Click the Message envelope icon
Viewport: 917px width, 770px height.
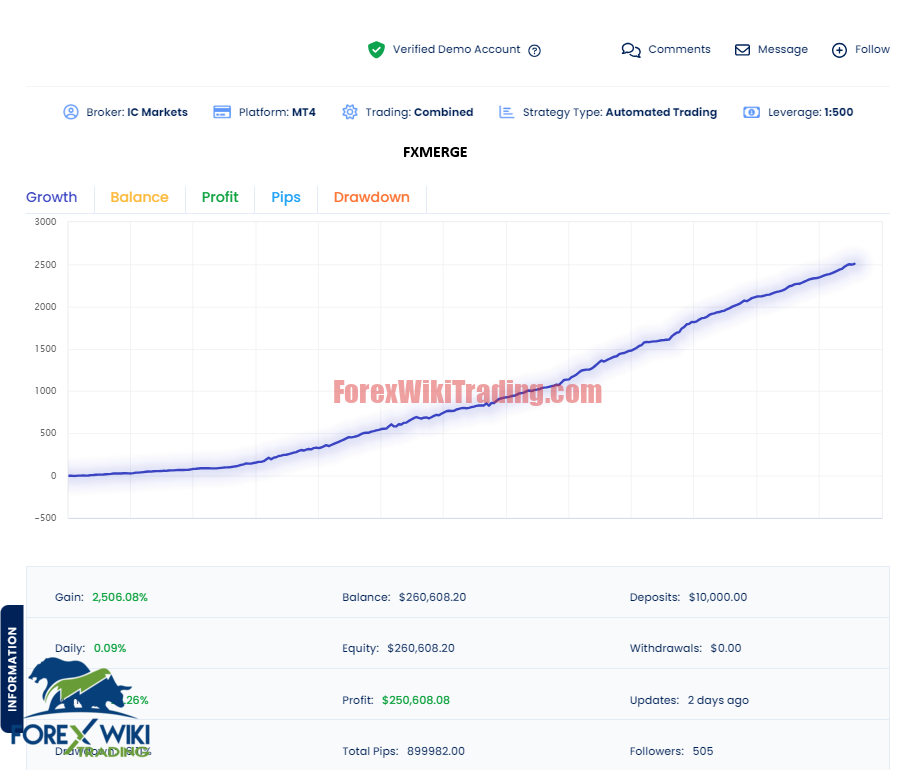pyautogui.click(x=742, y=50)
